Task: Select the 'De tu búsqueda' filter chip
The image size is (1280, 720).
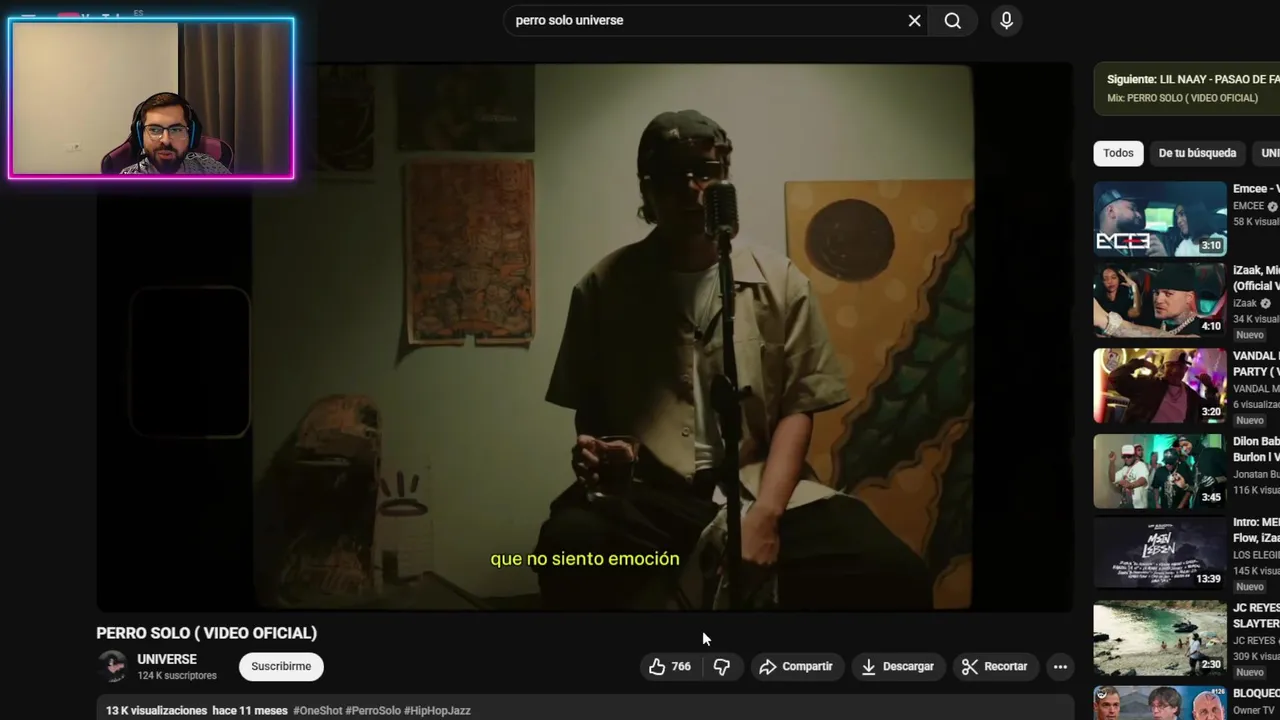Action: (1197, 153)
